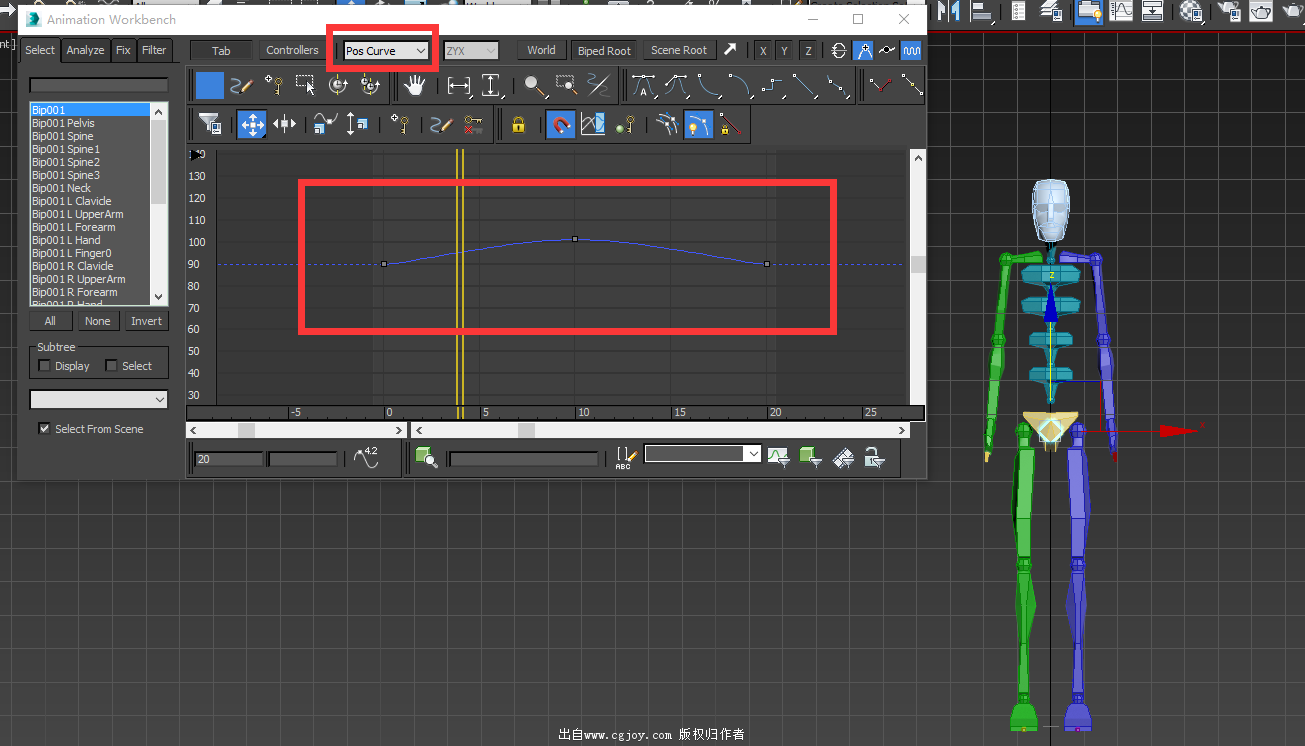Viewport: 1305px width, 746px height.
Task: Click the Controllers button
Action: (292, 50)
